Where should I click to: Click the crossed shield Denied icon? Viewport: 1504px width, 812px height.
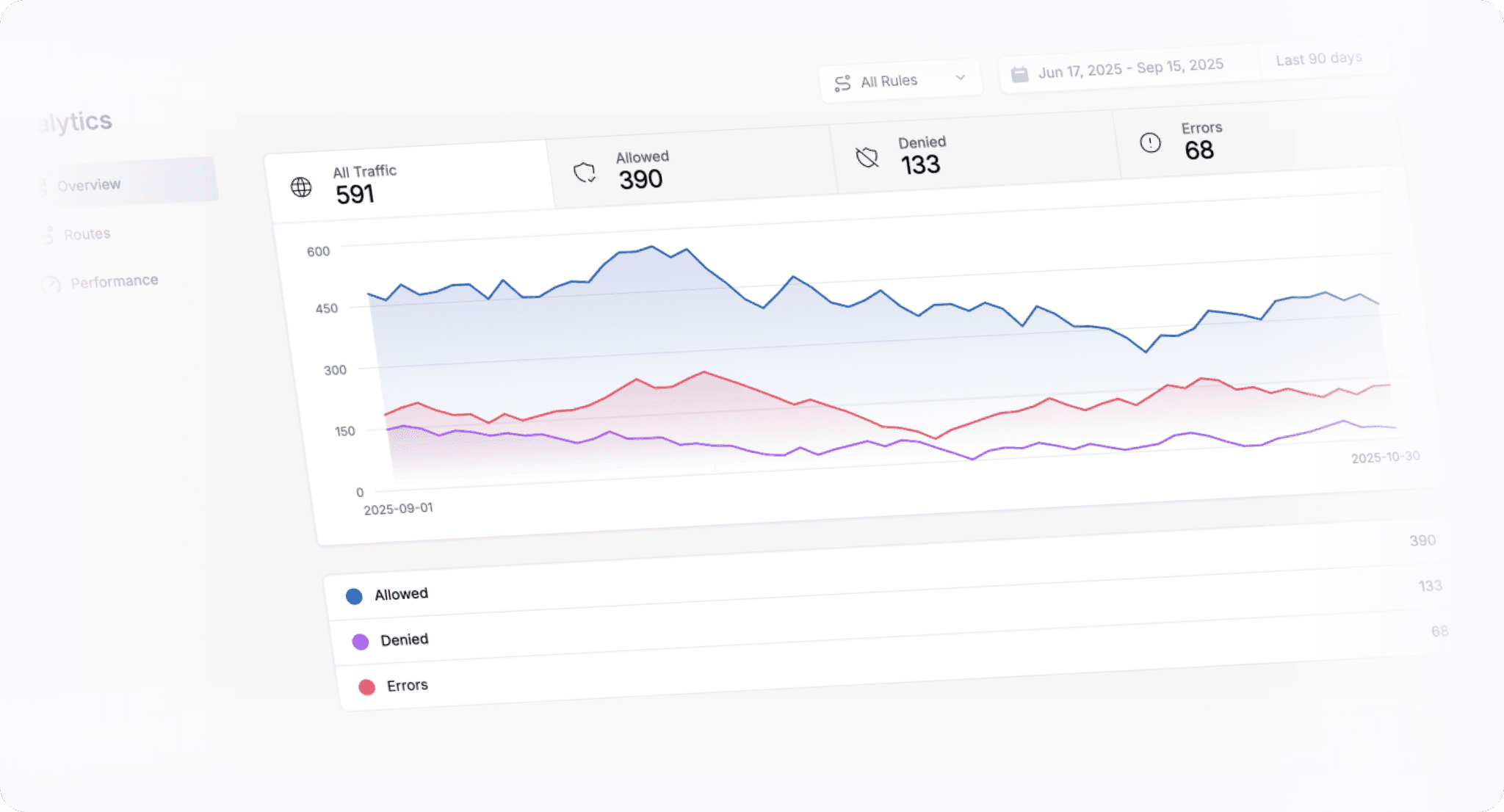[x=867, y=157]
